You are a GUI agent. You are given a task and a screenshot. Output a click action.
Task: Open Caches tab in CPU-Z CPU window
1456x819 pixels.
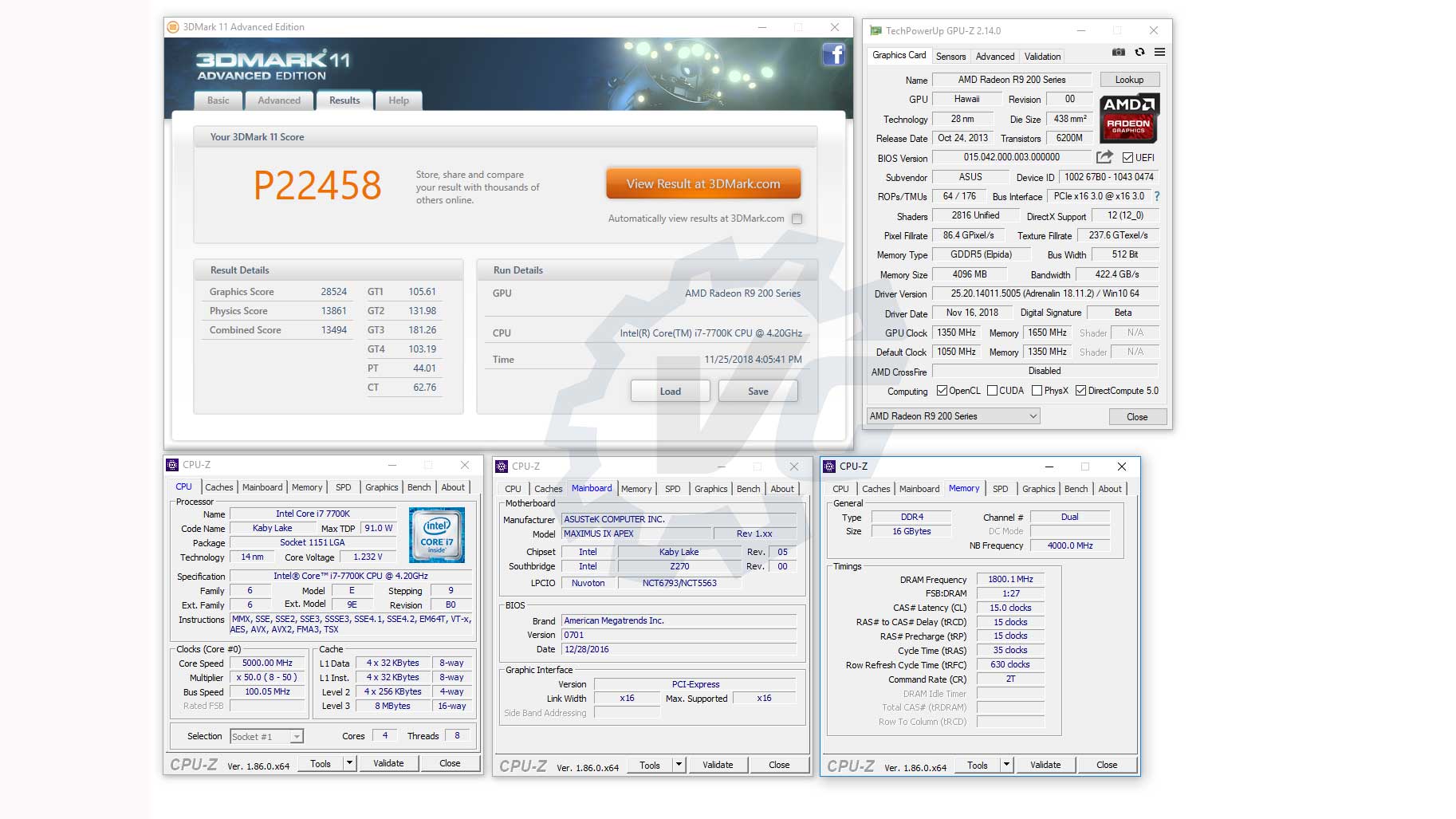click(219, 487)
